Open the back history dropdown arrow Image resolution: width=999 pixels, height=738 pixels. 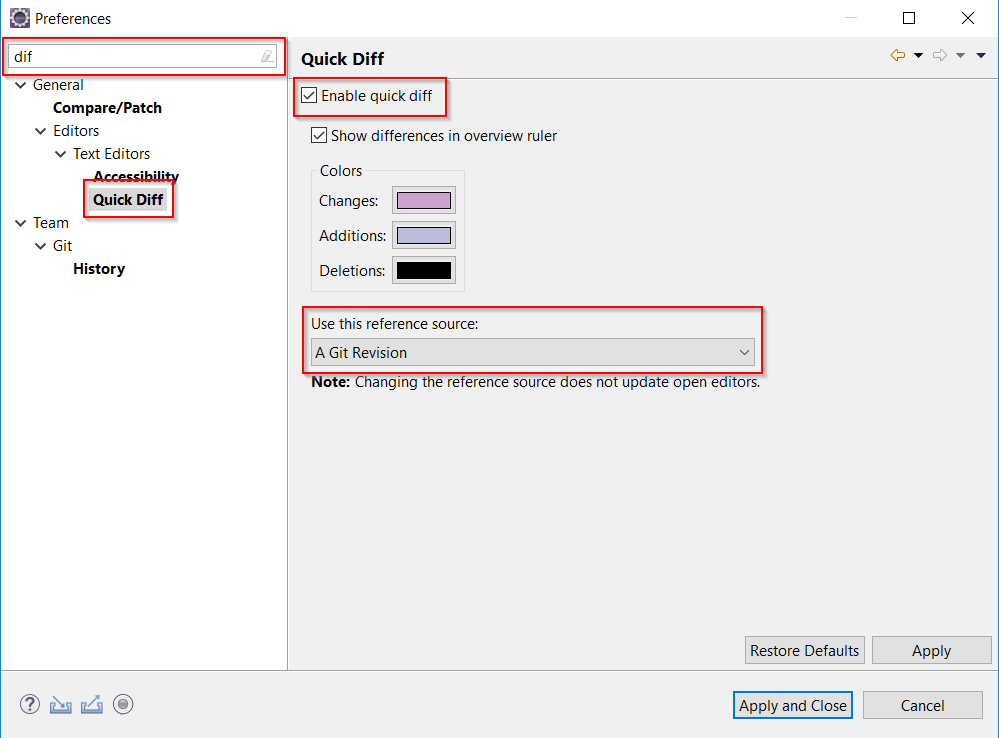click(918, 56)
